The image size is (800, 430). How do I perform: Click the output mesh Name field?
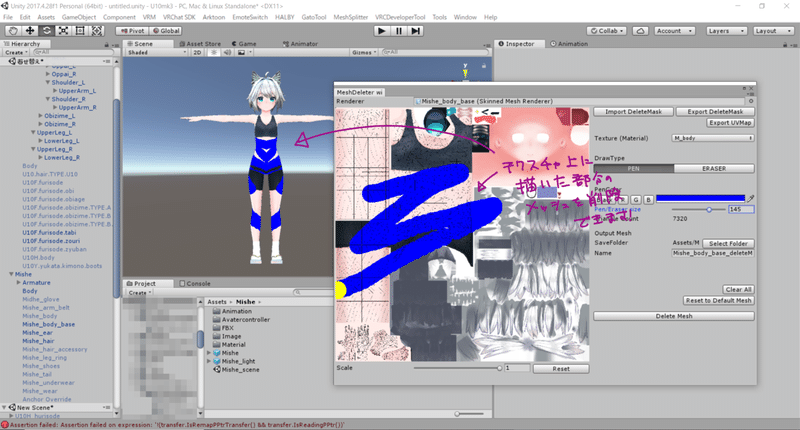[713, 253]
